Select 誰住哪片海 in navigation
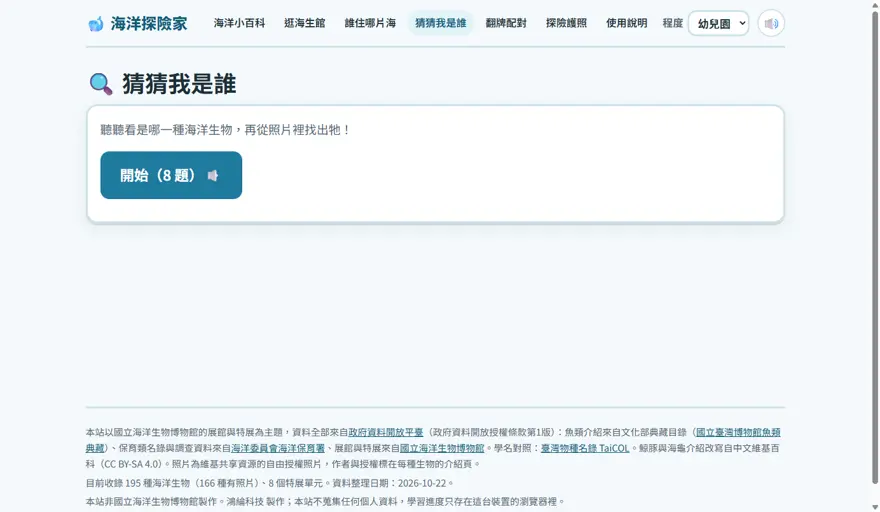 [x=370, y=23]
